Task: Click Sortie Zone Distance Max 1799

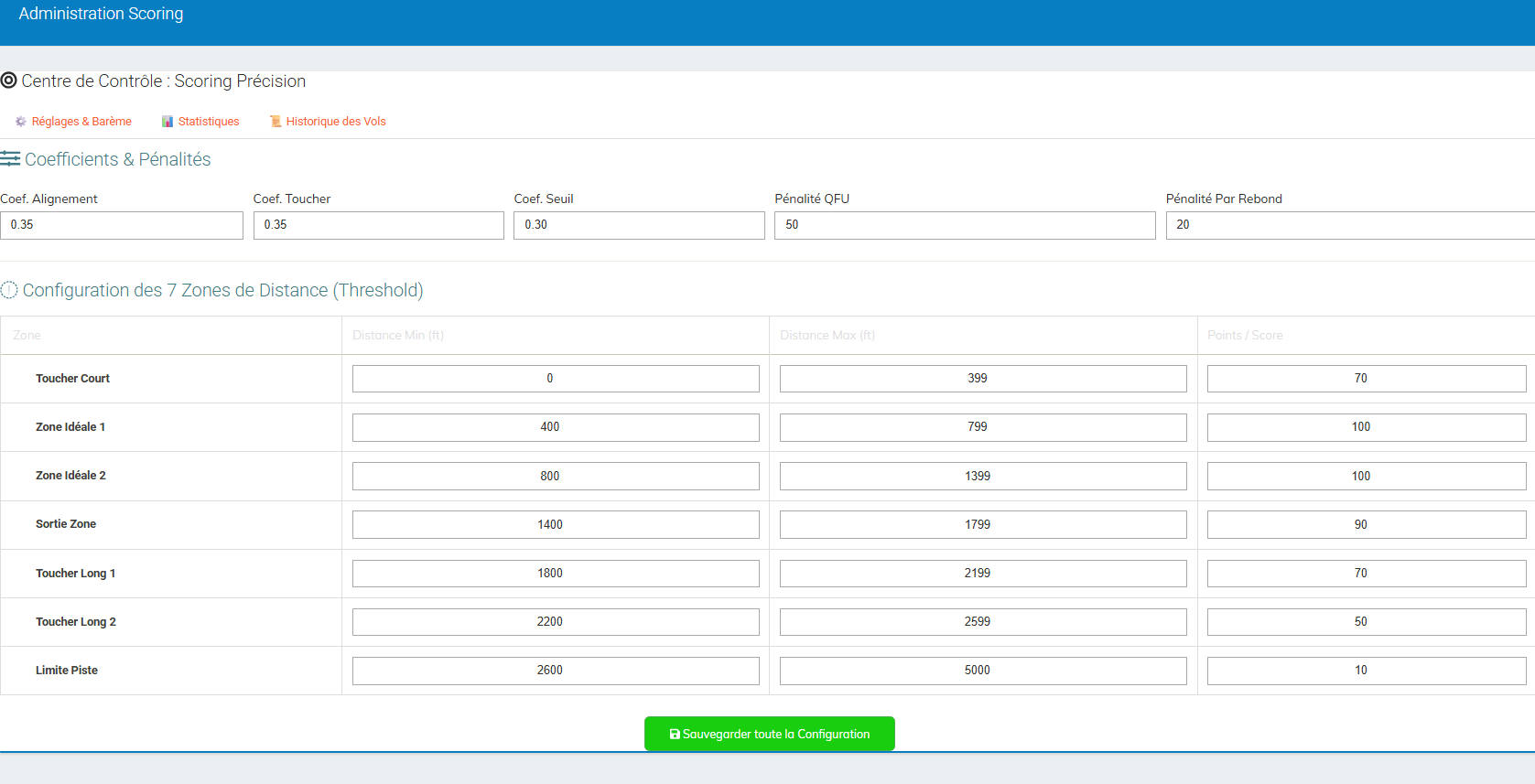Action: 983,524
